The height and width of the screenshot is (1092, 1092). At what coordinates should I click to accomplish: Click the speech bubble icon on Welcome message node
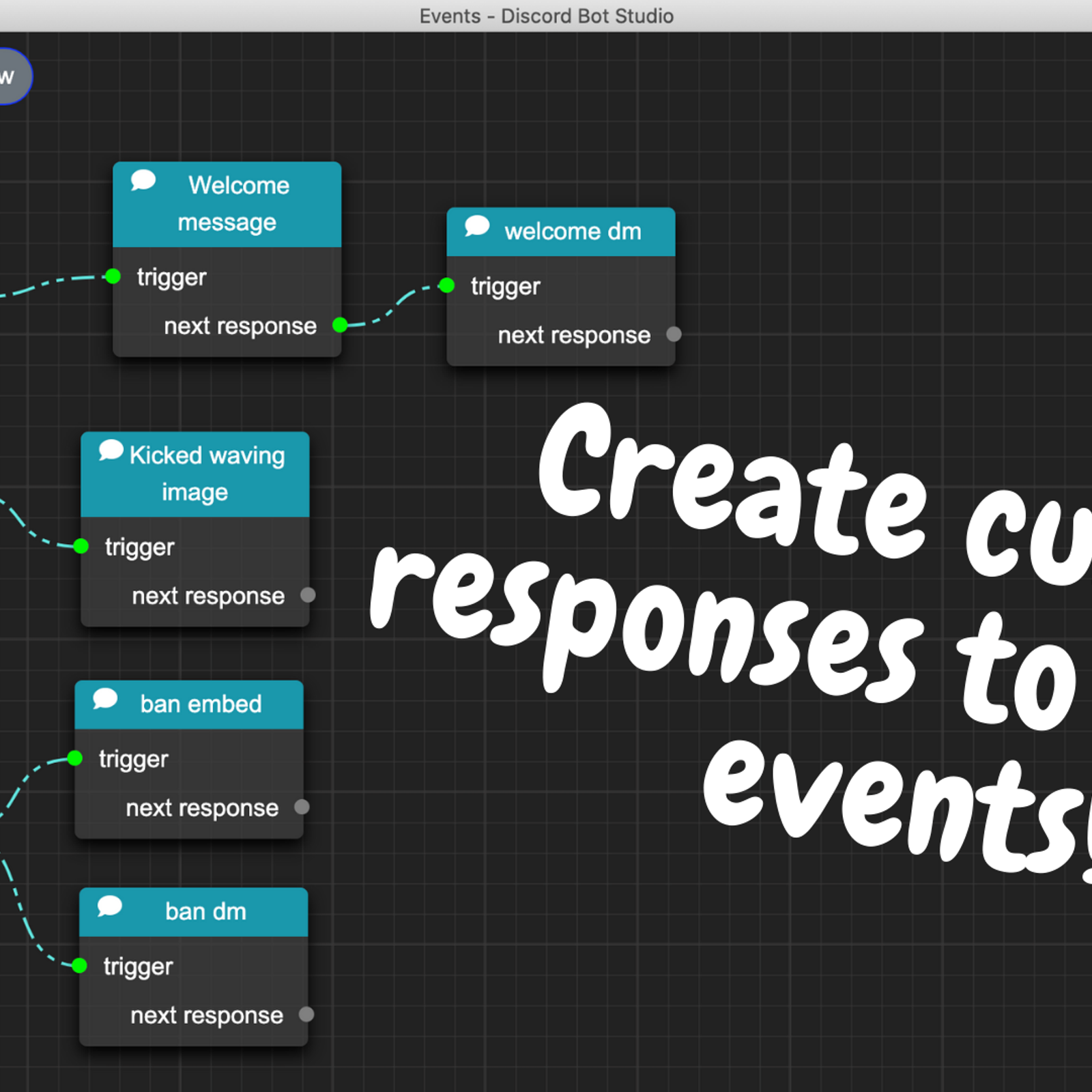pyautogui.click(x=143, y=180)
